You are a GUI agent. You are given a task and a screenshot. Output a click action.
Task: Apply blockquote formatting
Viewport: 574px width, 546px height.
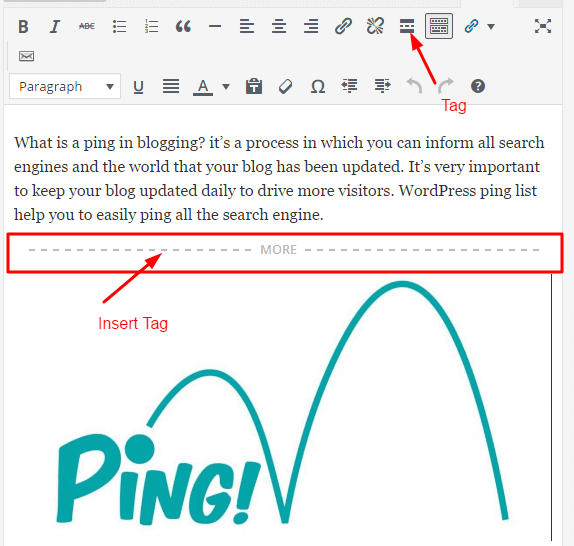(x=183, y=26)
